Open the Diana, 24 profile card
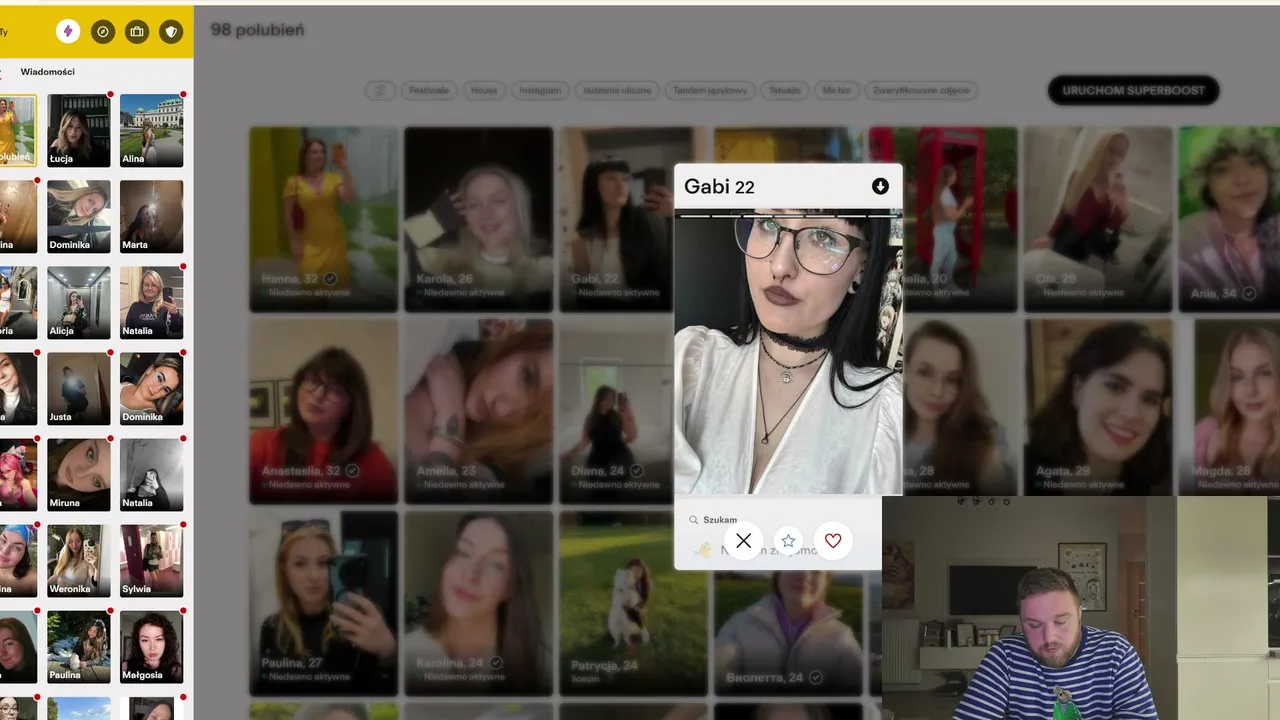1280x720 pixels. tap(616, 411)
